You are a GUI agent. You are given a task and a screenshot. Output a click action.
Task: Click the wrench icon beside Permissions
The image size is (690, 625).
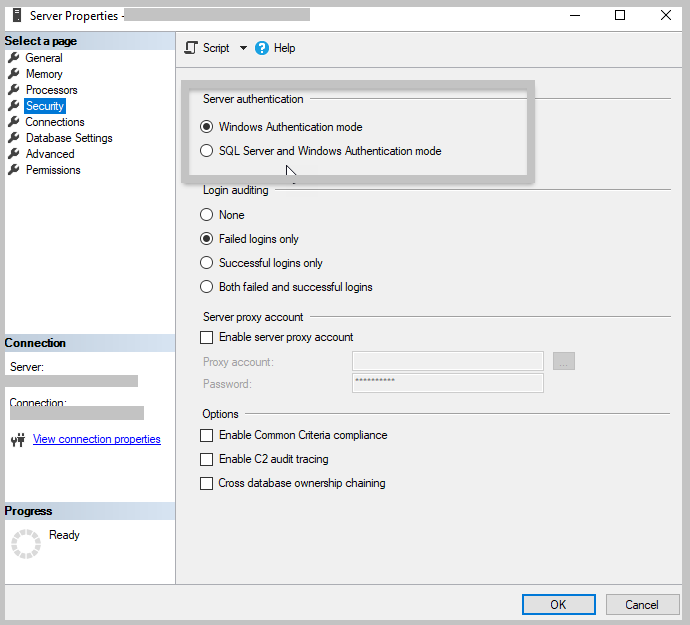tap(14, 170)
